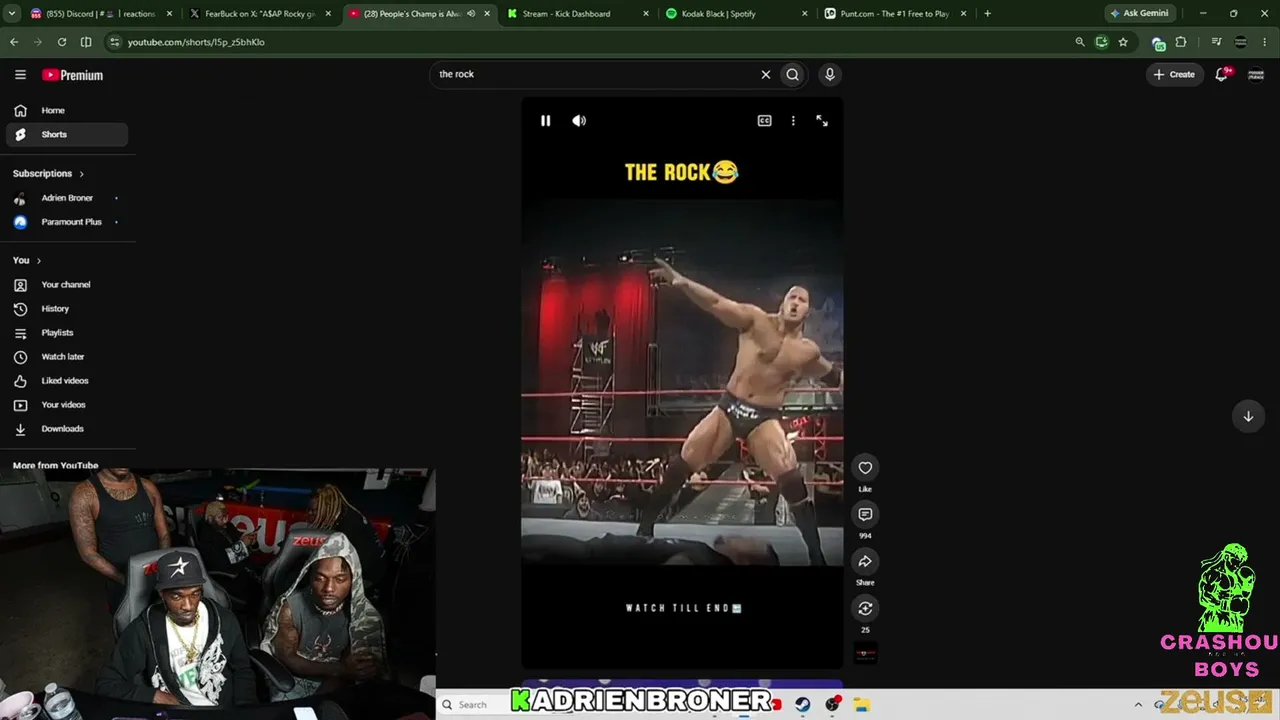Image resolution: width=1280 pixels, height=720 pixels.
Task: Run the search with the magnifier button
Action: tap(793, 74)
